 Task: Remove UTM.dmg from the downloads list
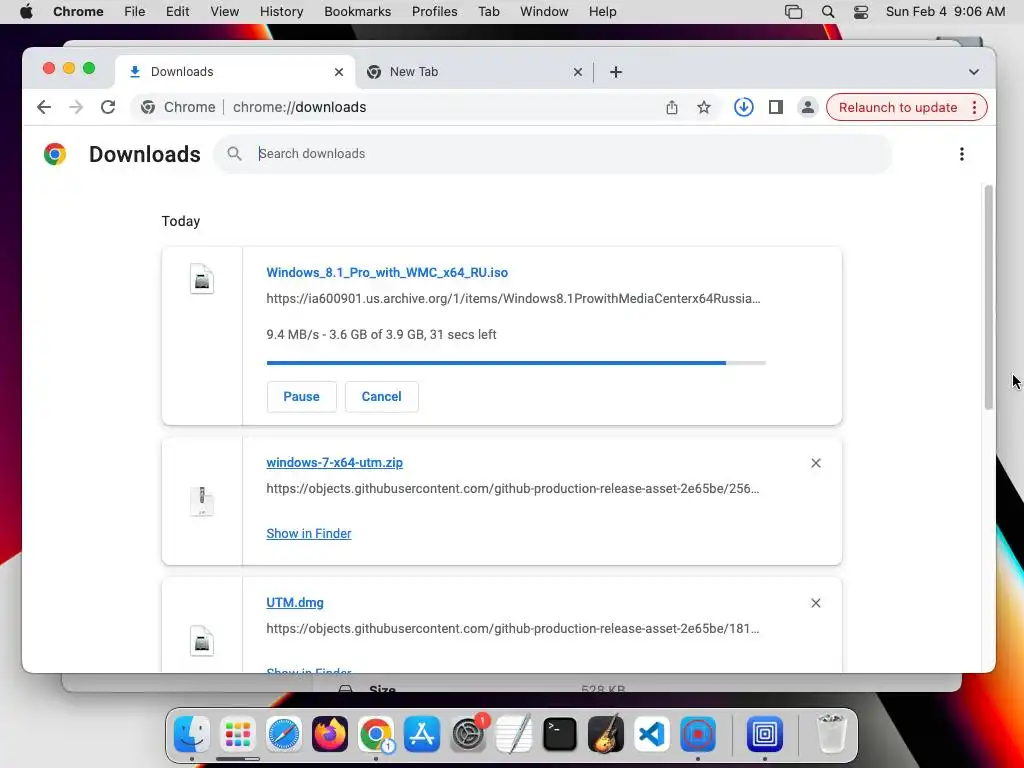tap(816, 603)
